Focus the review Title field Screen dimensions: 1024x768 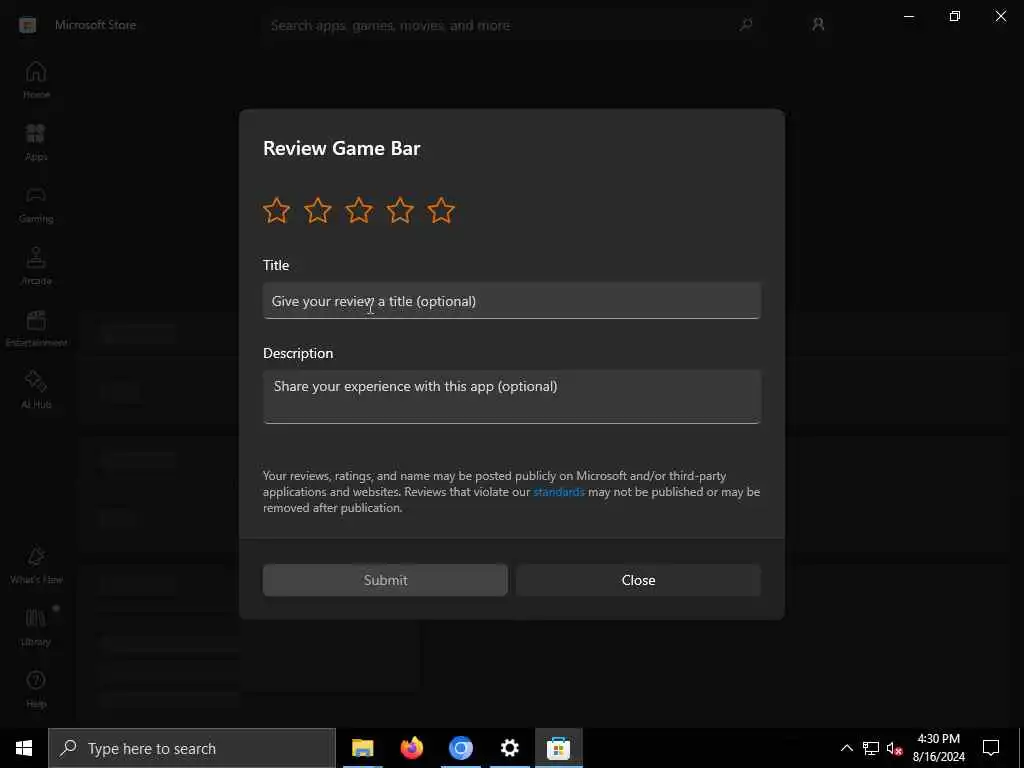pyautogui.click(x=511, y=301)
